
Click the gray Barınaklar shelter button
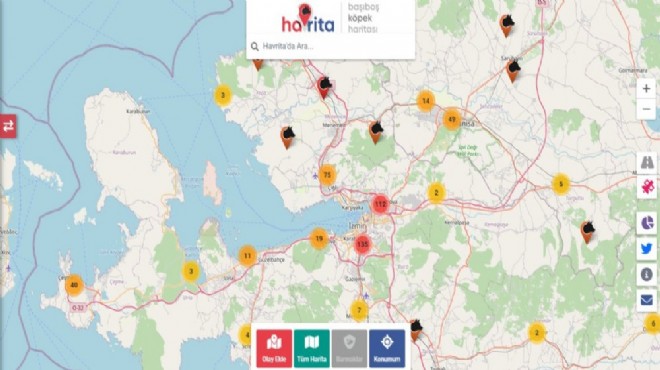click(x=349, y=349)
